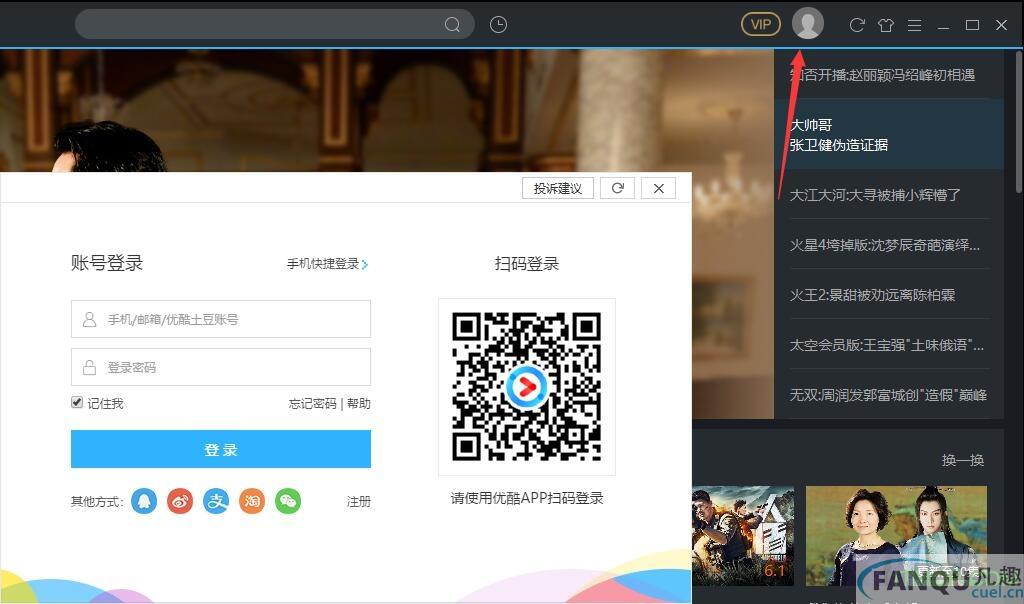Open the skin shirt icon
Image resolution: width=1024 pixels, height=604 pixels.
(x=886, y=25)
